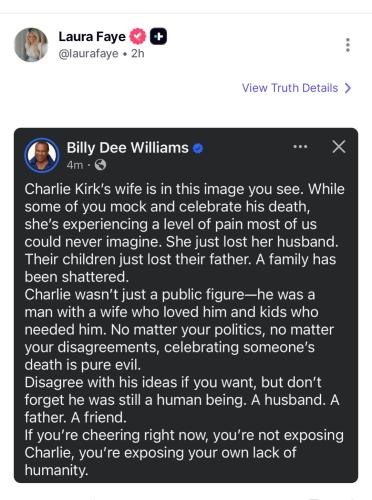Click the paragraph starting "Charlie wasn't just"

click(x=180, y=330)
